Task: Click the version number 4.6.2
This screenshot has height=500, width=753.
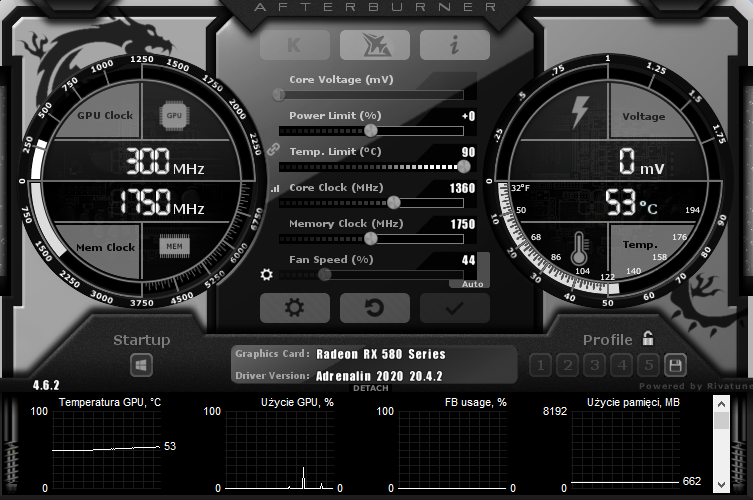Action: pos(46,385)
